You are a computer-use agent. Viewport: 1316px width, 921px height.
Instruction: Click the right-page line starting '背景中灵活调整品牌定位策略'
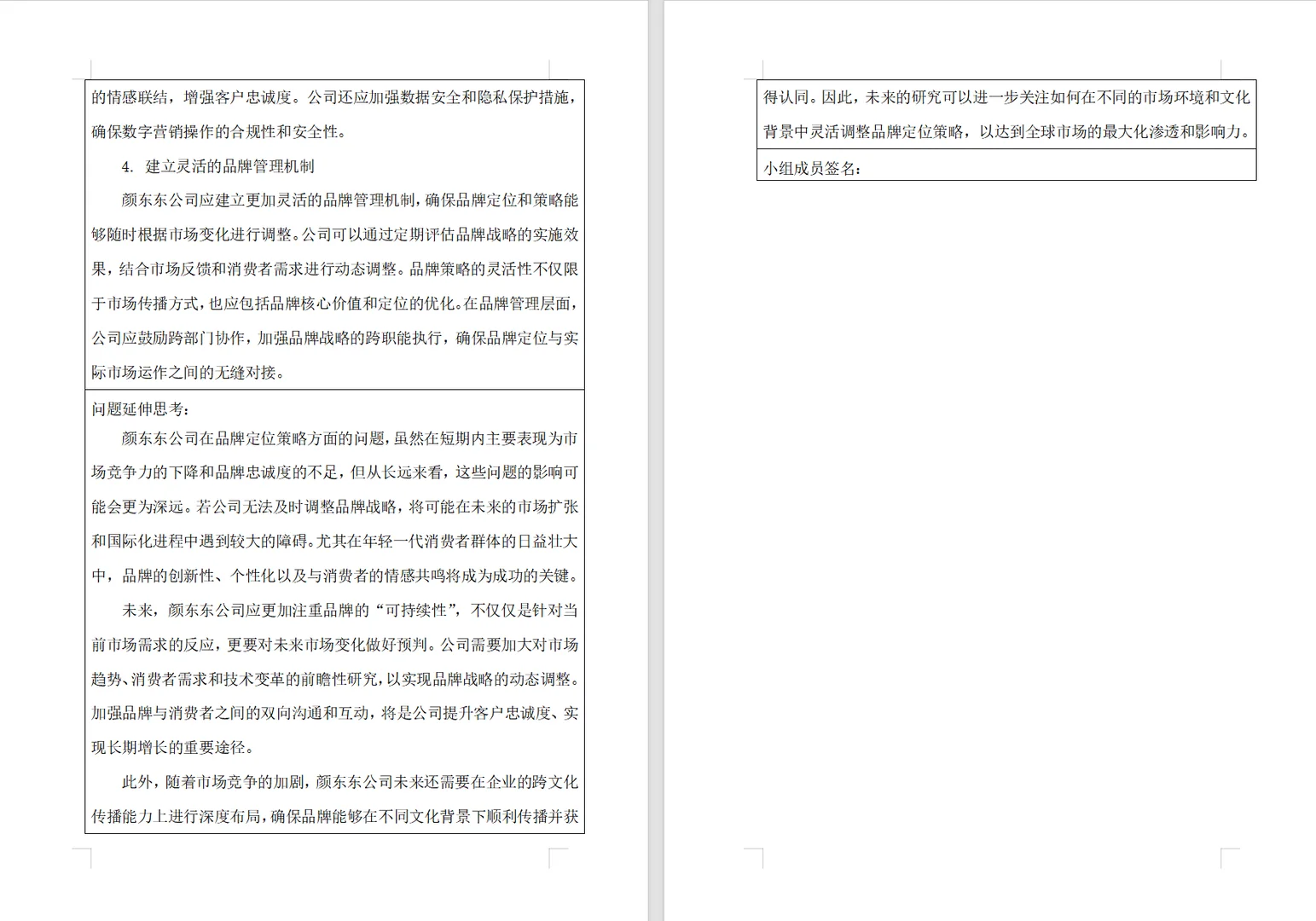click(x=1006, y=132)
